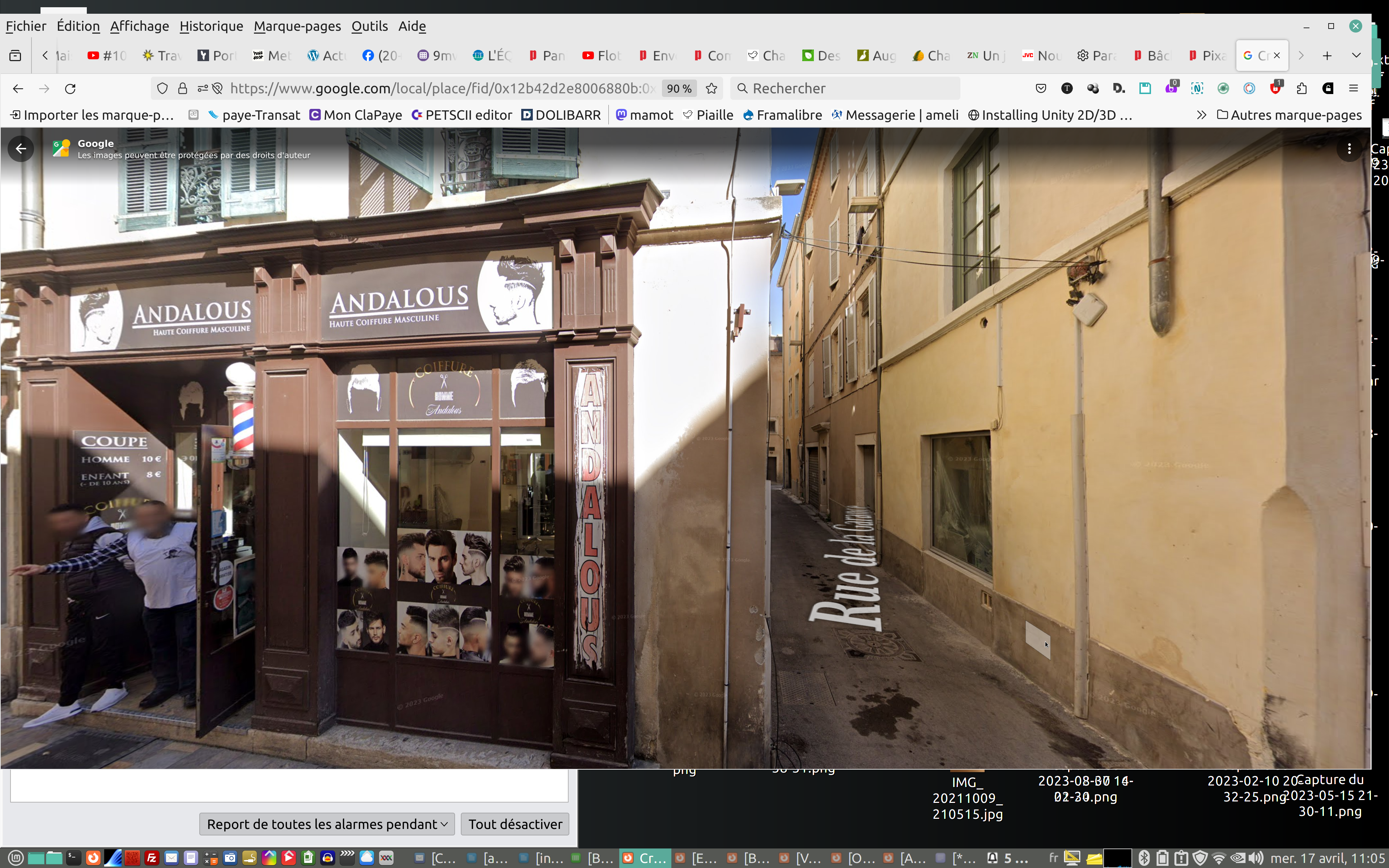Open Report de toutes les alarmes dropdown
This screenshot has width=1389, height=868.
pyautogui.click(x=327, y=824)
